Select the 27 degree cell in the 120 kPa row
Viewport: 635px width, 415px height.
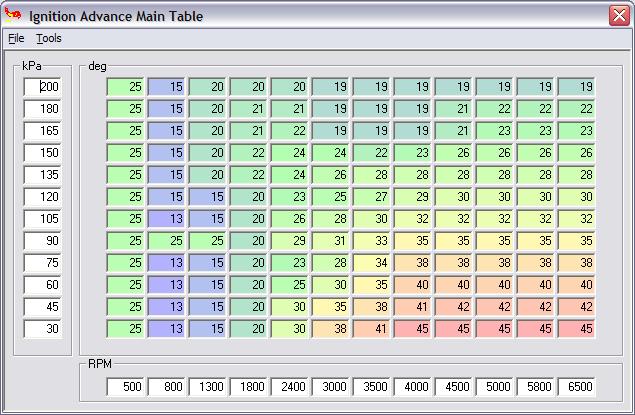(371, 197)
